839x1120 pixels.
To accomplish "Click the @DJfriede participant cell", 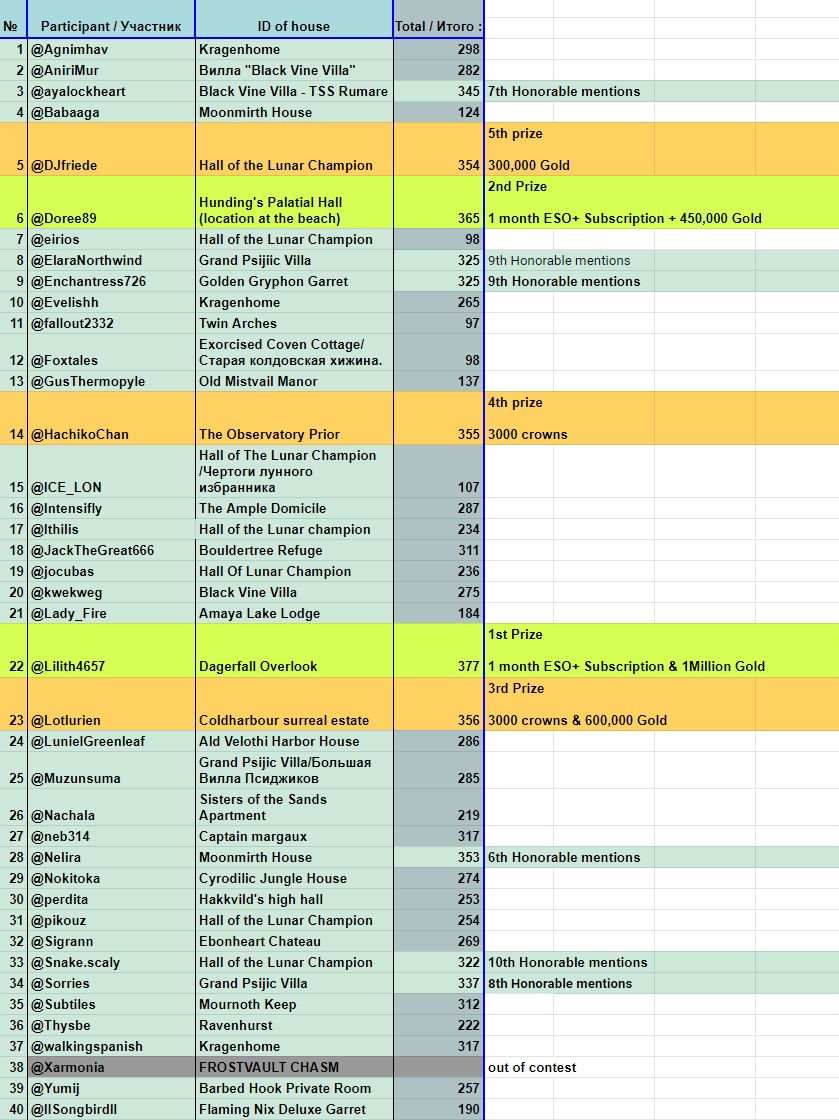I will (x=111, y=149).
